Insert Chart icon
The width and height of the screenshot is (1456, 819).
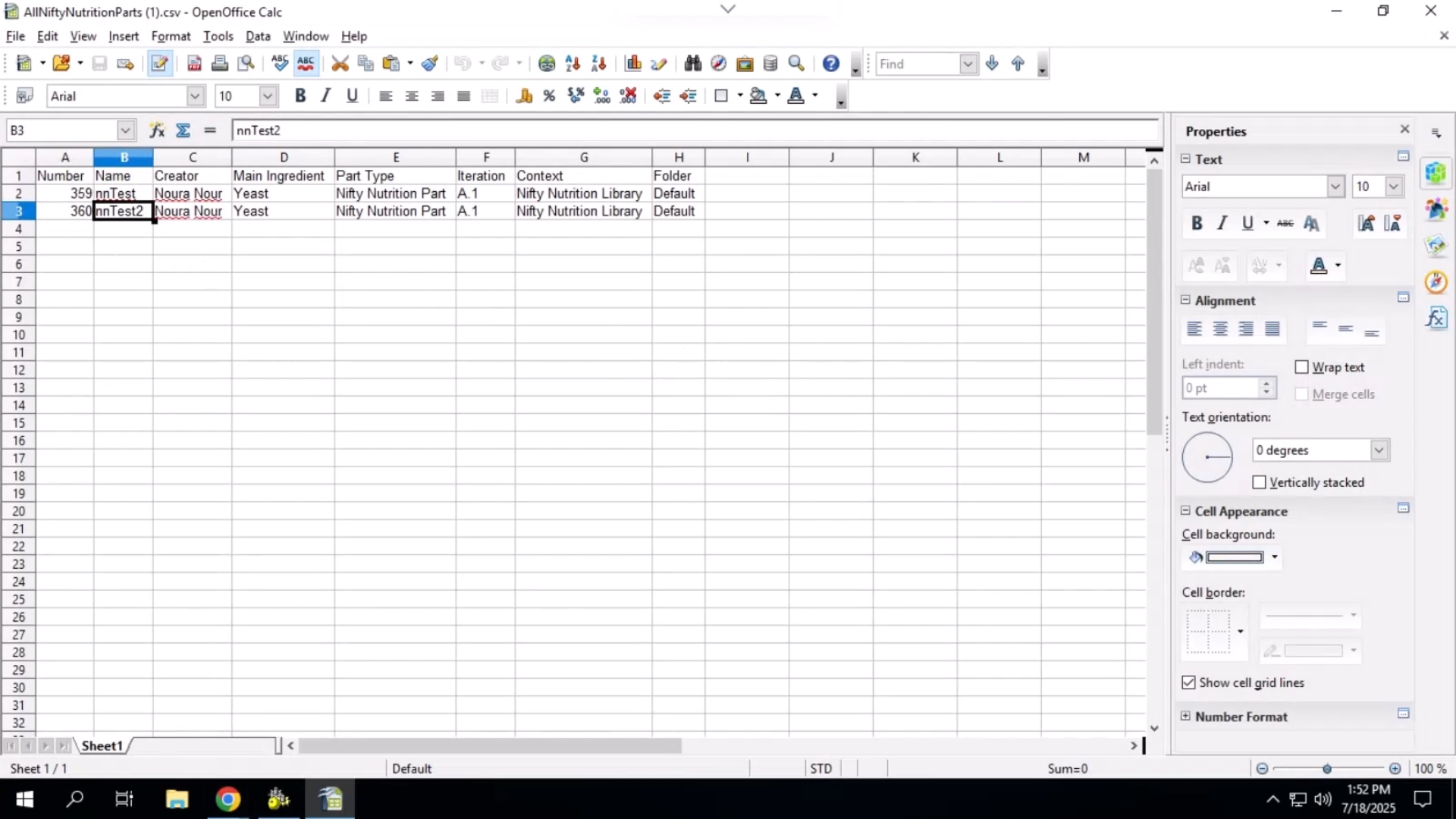tap(633, 64)
